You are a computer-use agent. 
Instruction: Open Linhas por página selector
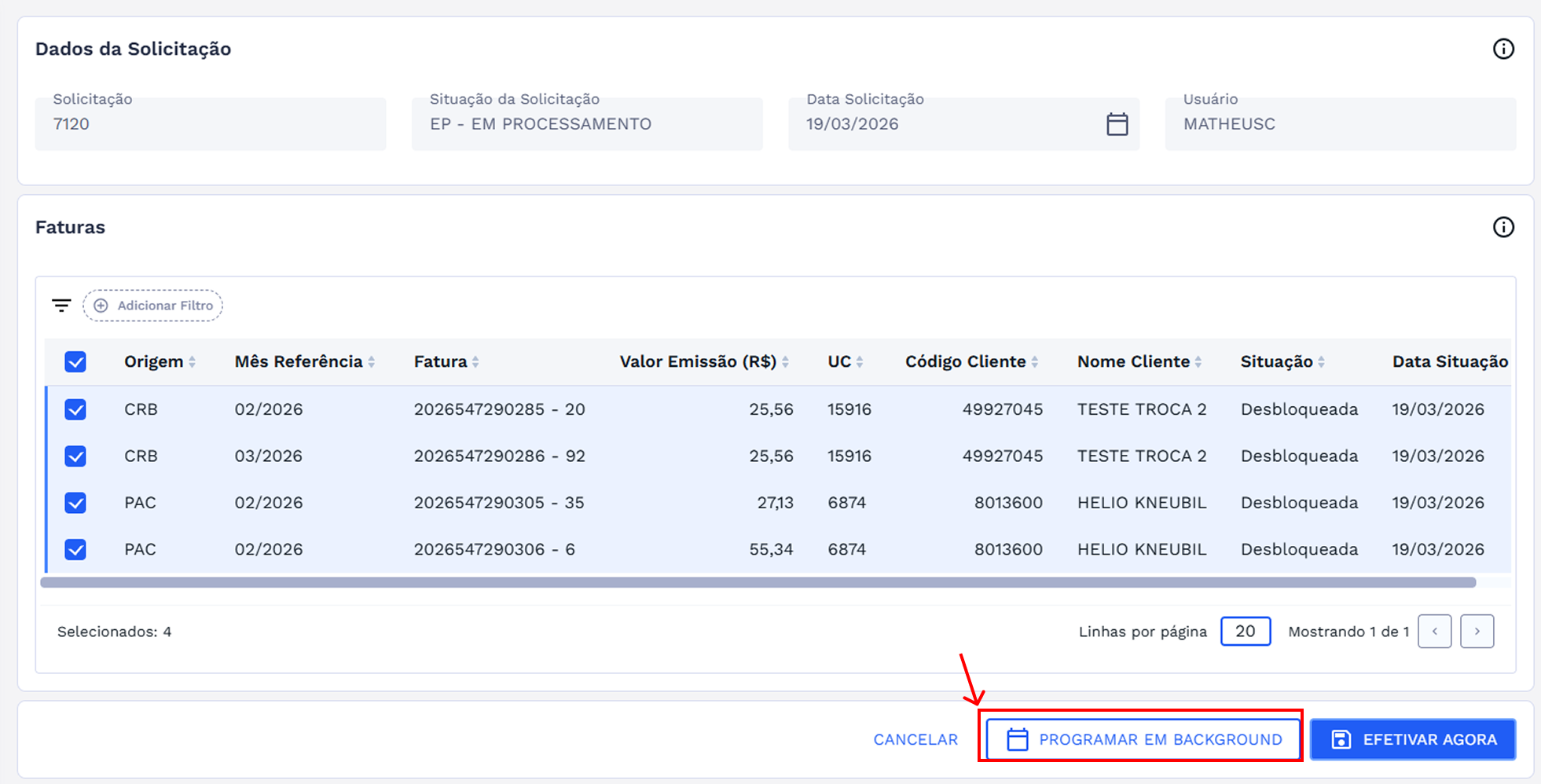pos(1245,632)
